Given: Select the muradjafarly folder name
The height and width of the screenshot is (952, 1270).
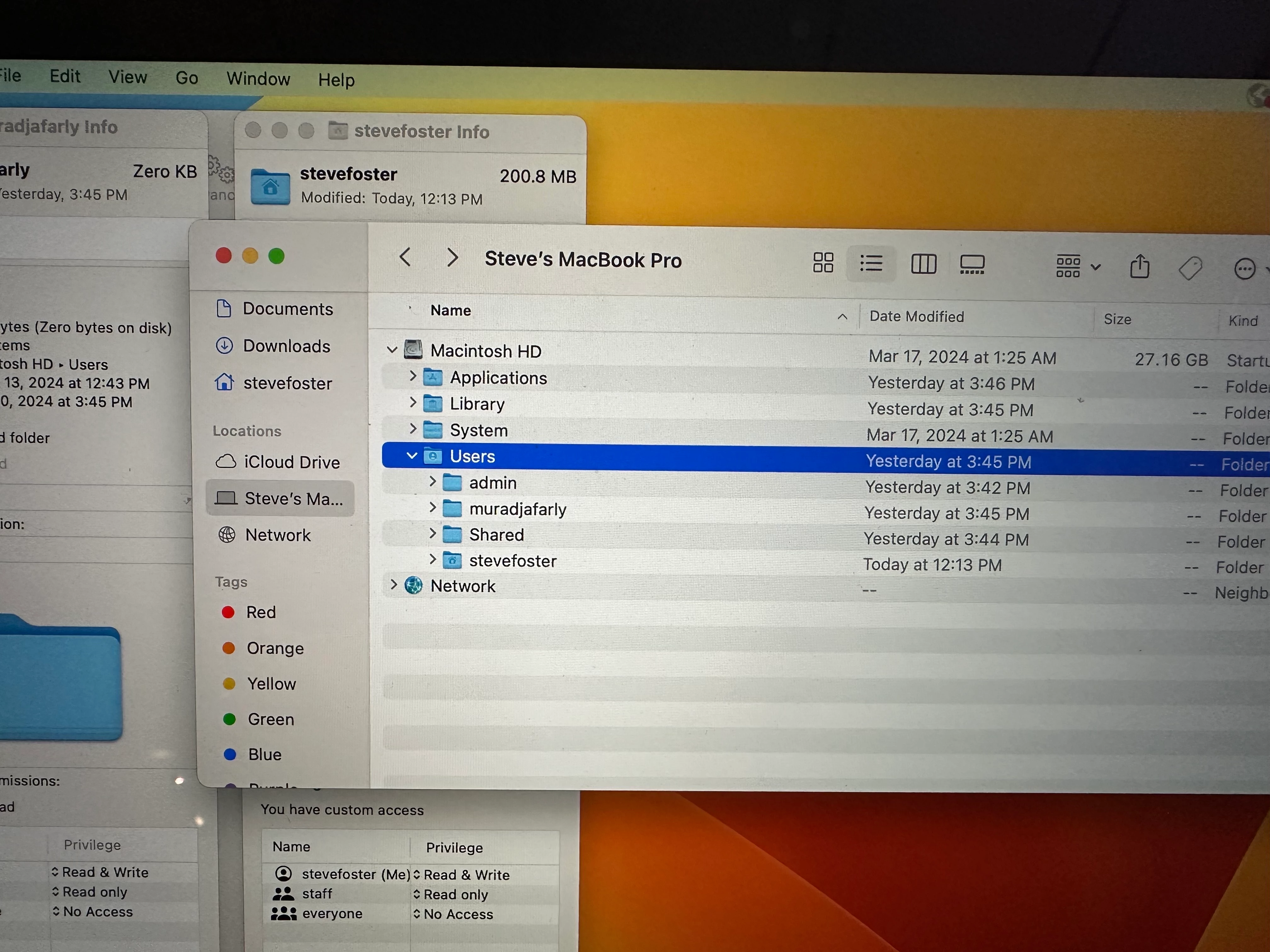Looking at the screenshot, I should (x=518, y=509).
